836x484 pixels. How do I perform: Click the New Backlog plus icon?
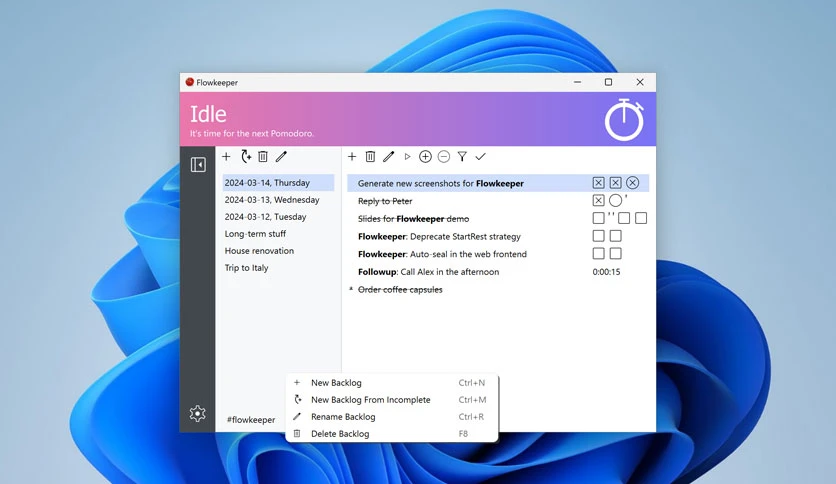click(x=226, y=157)
